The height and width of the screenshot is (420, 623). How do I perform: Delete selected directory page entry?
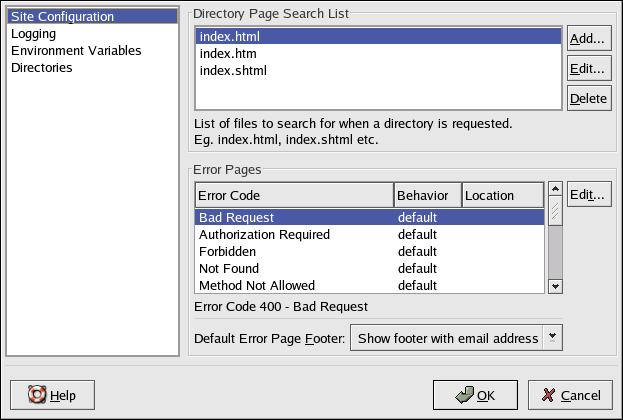click(x=588, y=98)
